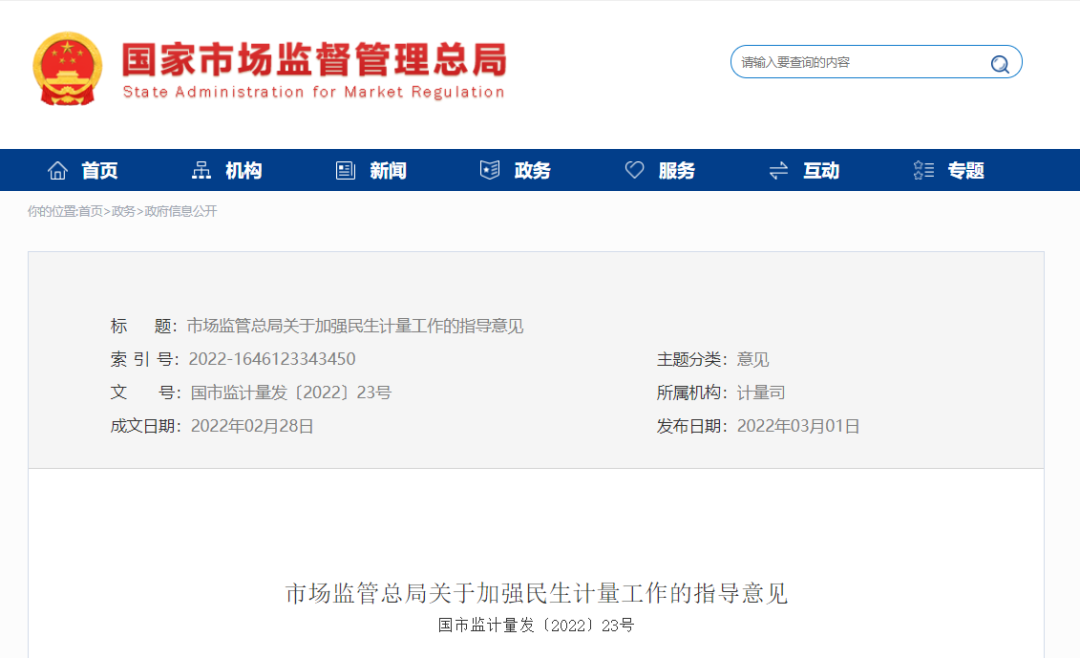This screenshot has width=1080, height=658.
Task: Click the 所属机构 field label
Action: [x=692, y=393]
